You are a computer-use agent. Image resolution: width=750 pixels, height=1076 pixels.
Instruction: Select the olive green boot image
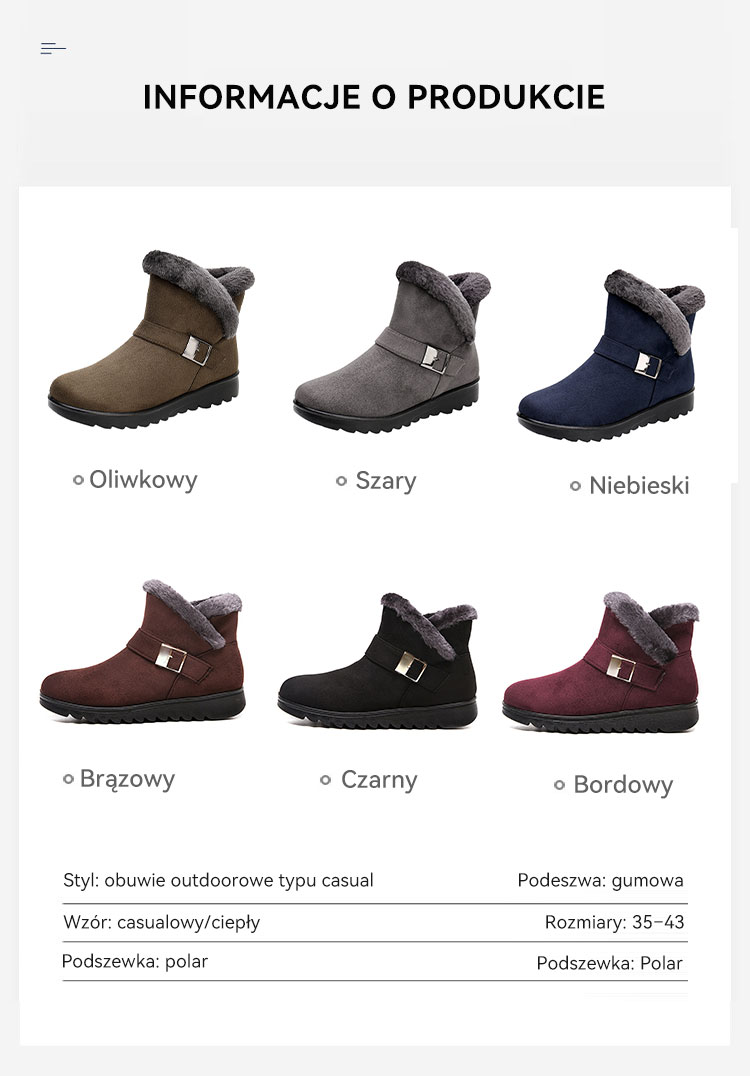pos(151,340)
